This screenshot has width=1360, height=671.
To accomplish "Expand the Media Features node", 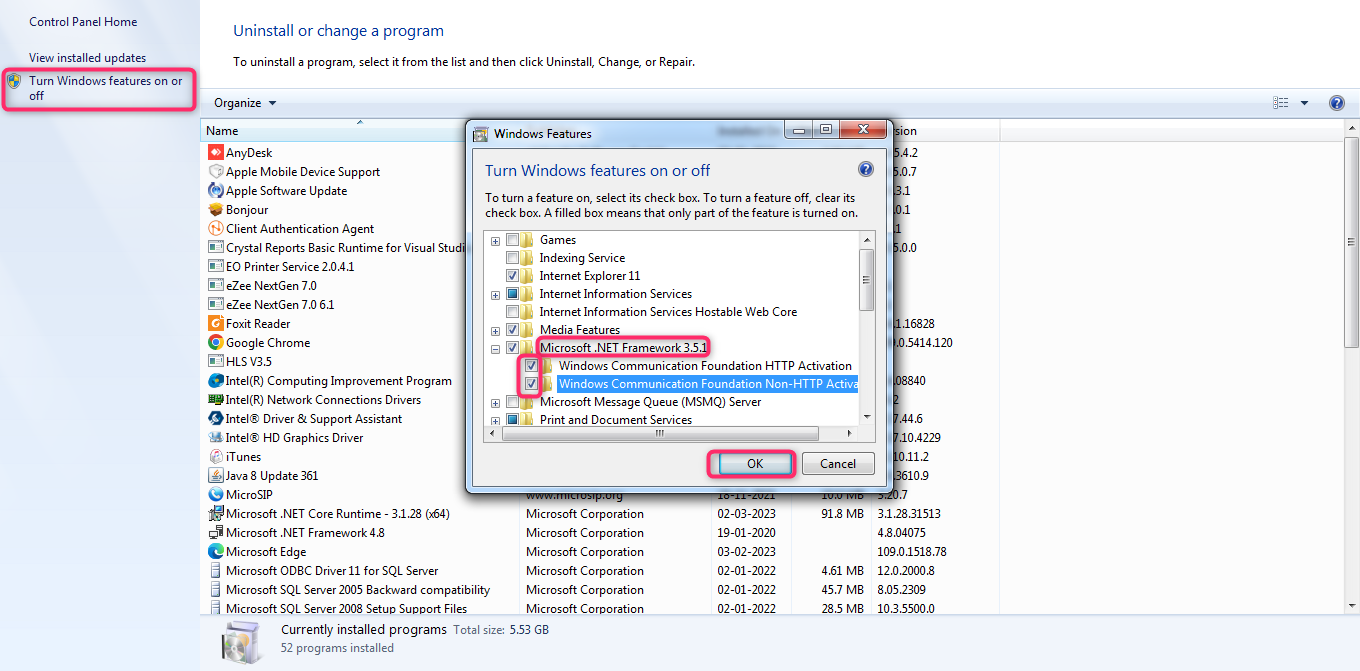I will (x=495, y=330).
